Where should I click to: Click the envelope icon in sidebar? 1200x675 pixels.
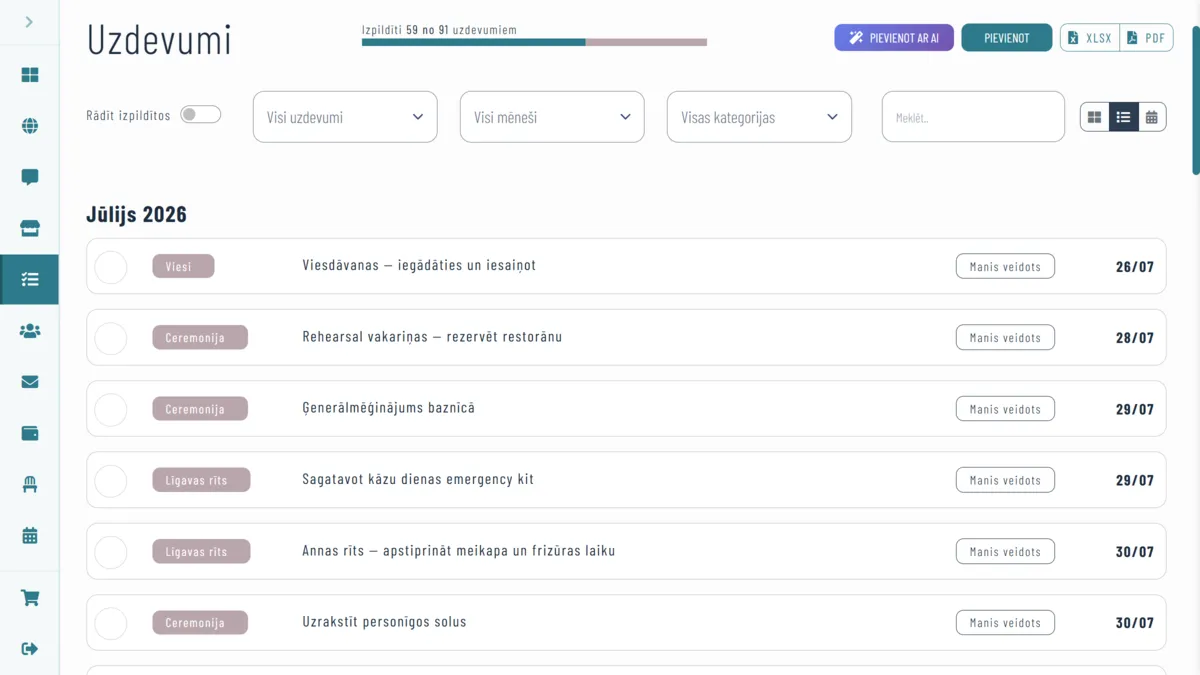click(x=30, y=382)
